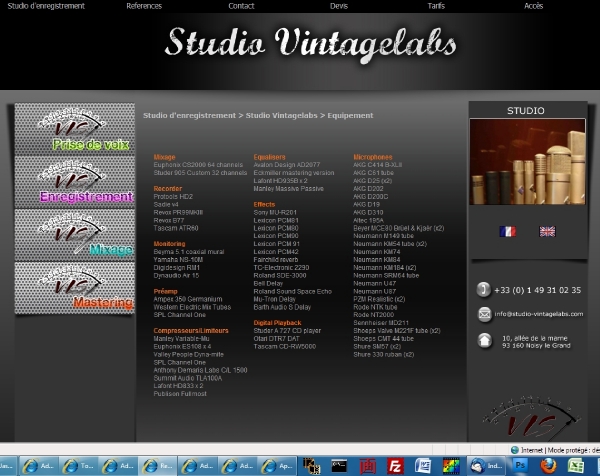Click the Studio Vintagelabs header title

pyautogui.click(x=311, y=43)
